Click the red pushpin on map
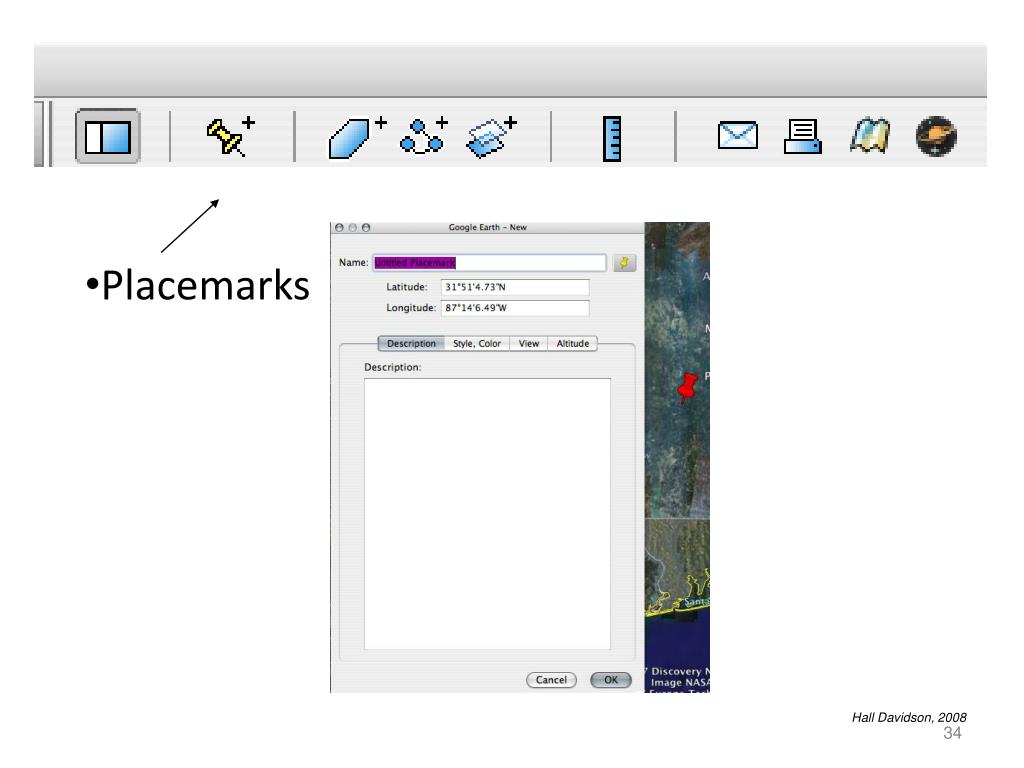 click(x=687, y=387)
